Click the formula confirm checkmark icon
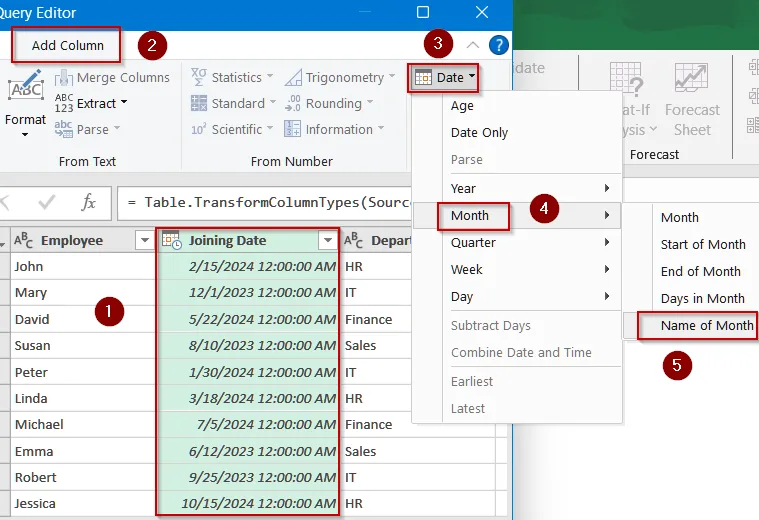 (x=47, y=202)
